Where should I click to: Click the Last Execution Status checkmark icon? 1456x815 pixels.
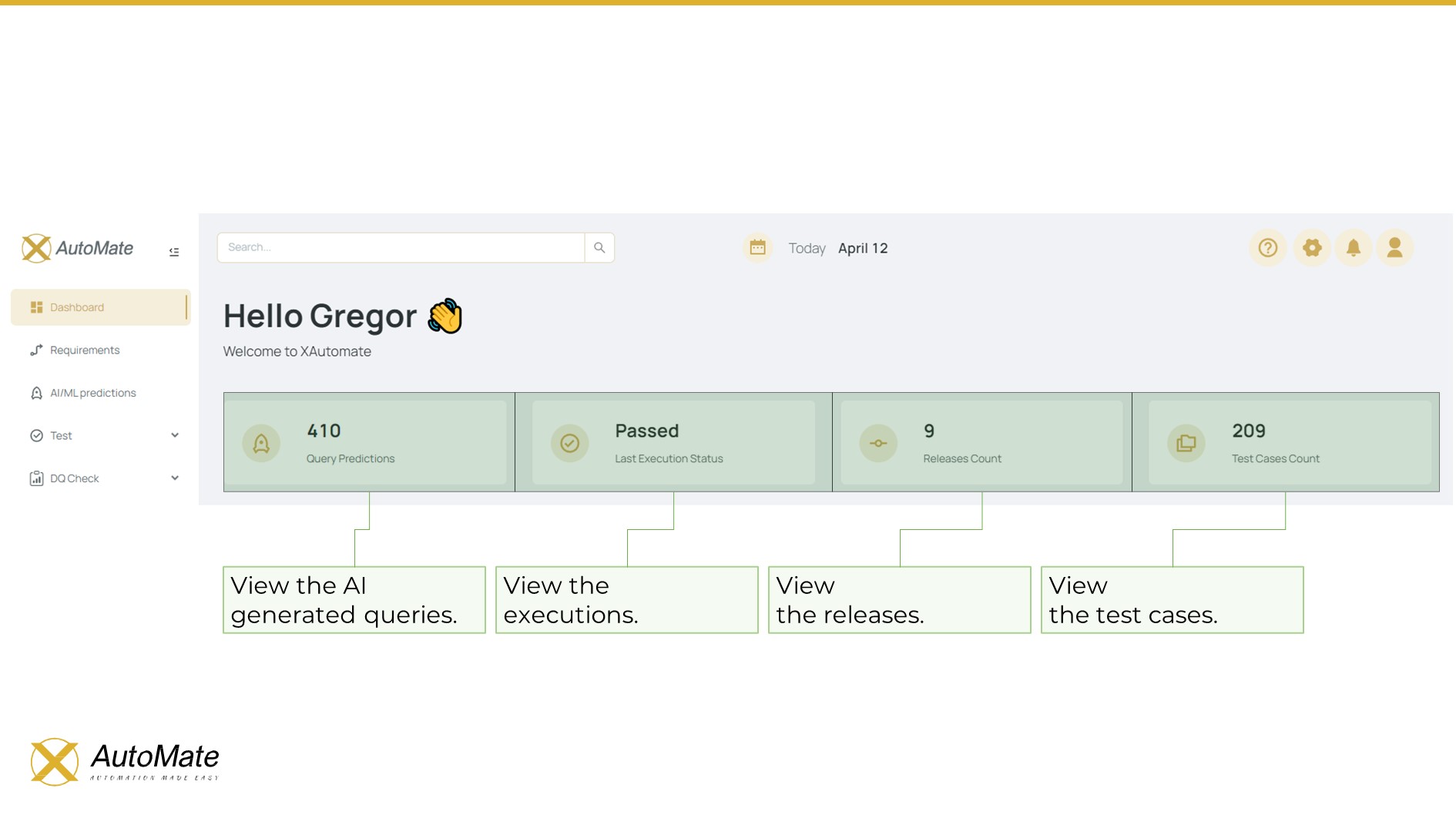point(569,444)
